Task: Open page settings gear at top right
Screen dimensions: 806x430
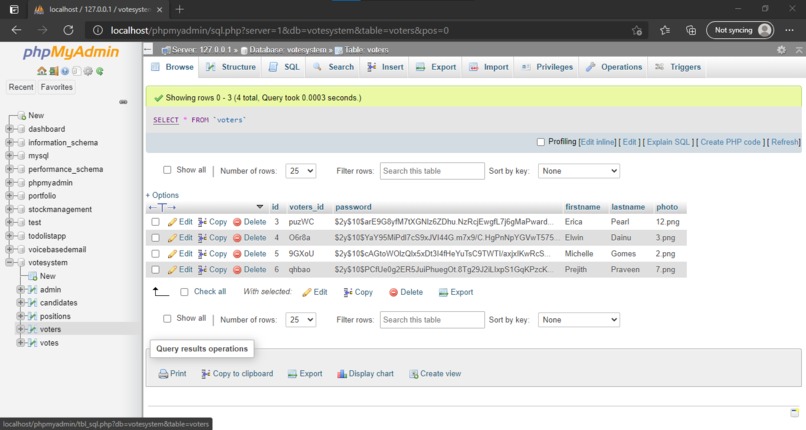Action: click(781, 50)
